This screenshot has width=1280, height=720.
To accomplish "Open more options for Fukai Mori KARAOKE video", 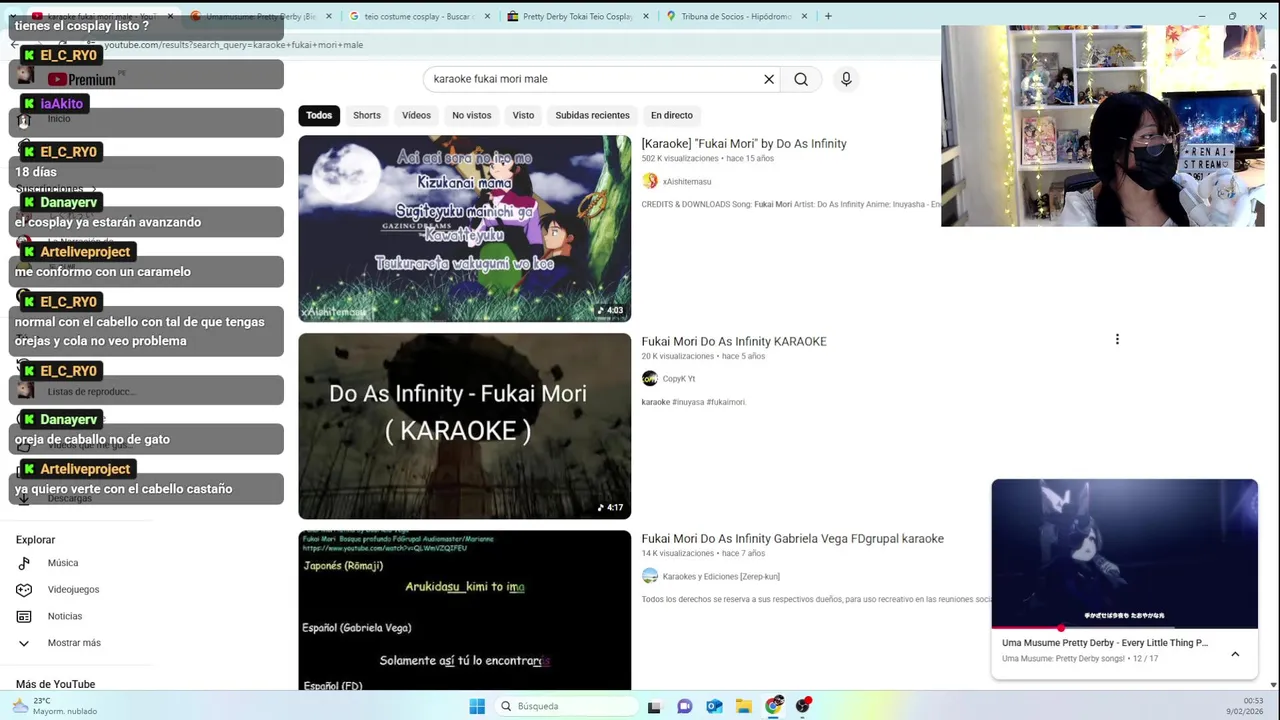I will coord(1117,339).
